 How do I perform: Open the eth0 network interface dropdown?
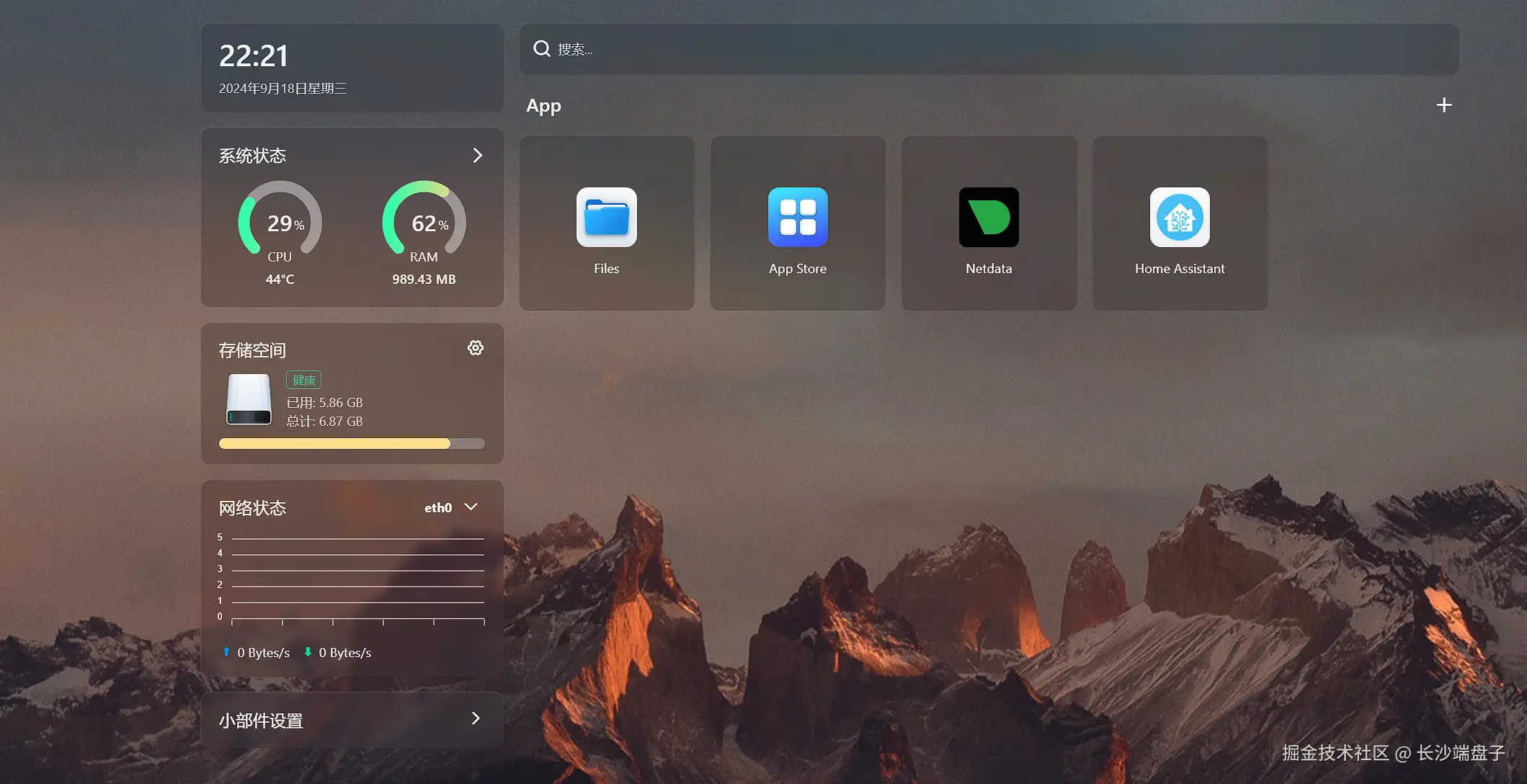450,507
